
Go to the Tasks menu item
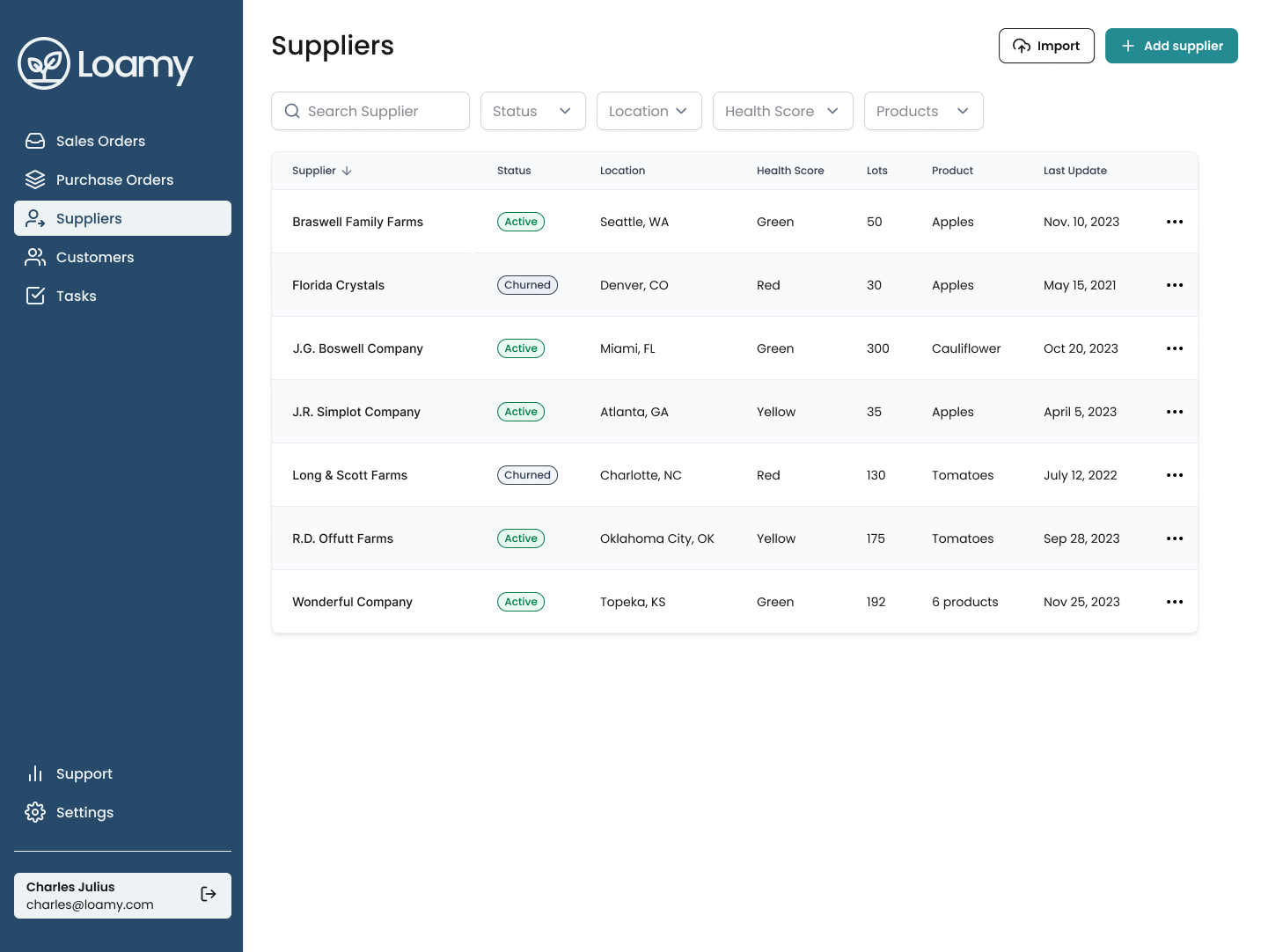[x=122, y=296]
